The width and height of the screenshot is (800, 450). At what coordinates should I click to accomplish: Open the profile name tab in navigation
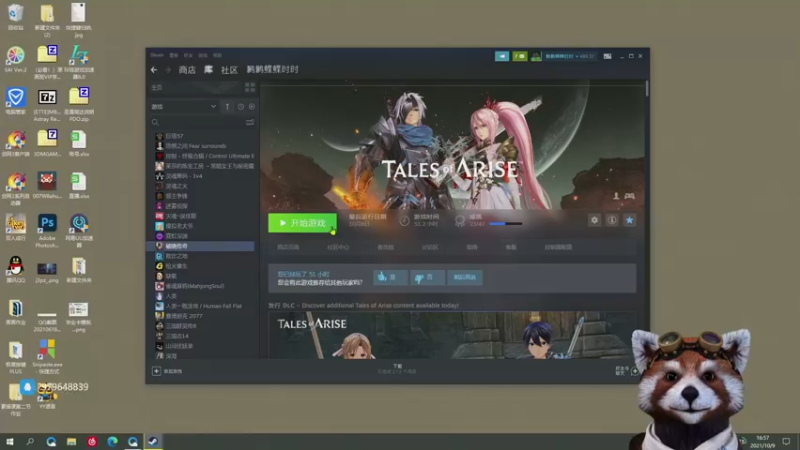coord(272,69)
